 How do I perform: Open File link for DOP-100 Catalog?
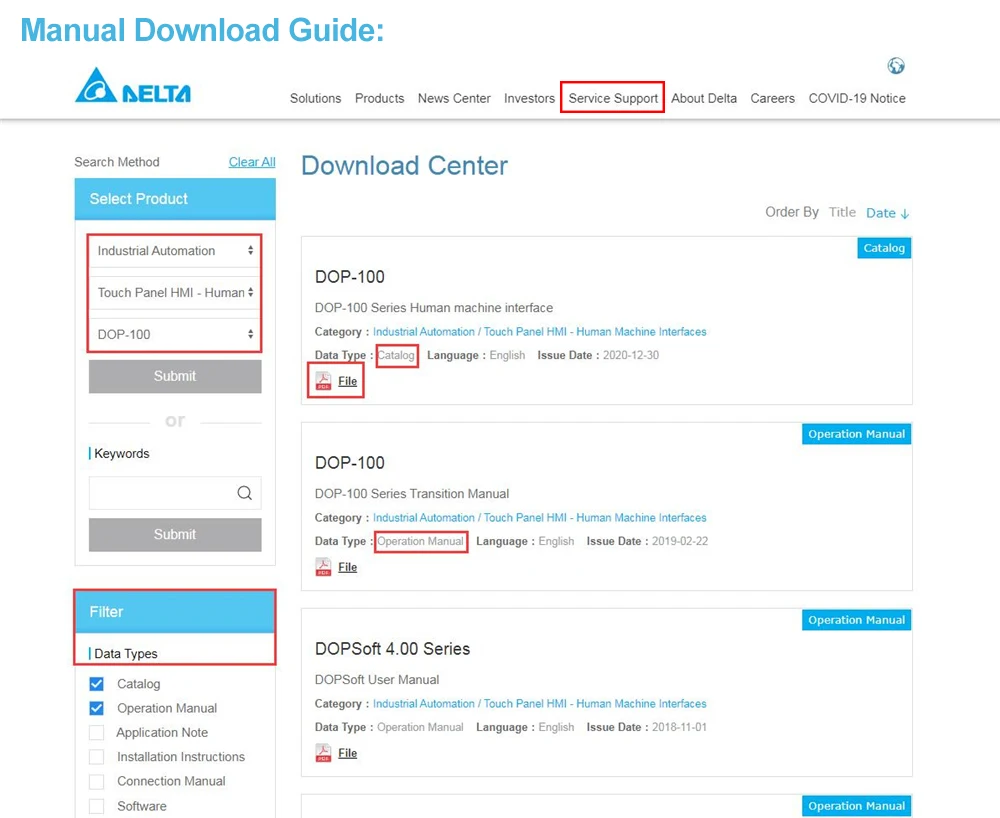pos(348,381)
